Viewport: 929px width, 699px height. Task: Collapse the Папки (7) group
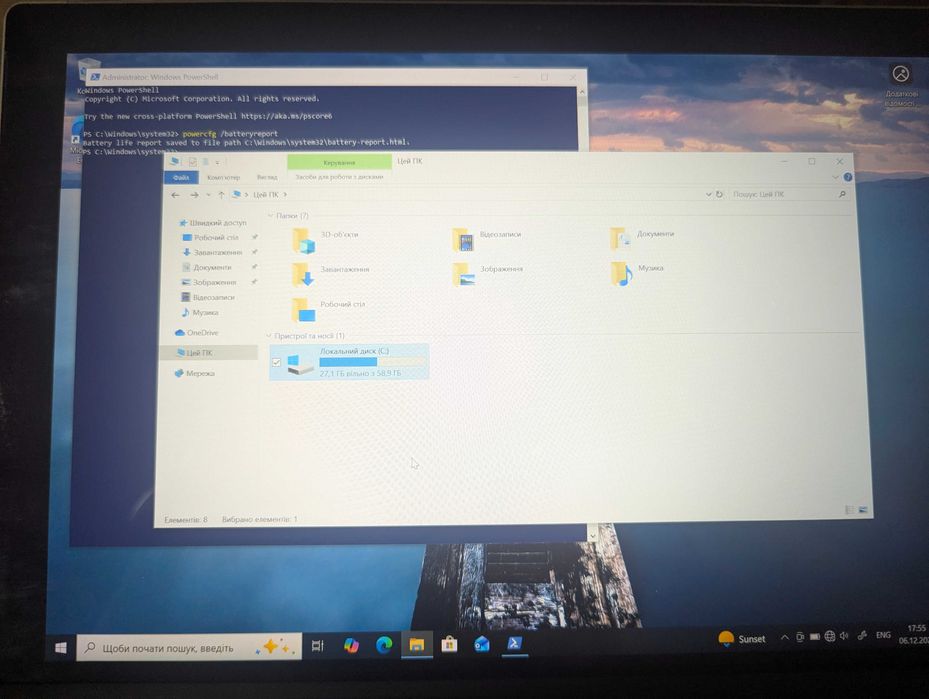coord(271,216)
